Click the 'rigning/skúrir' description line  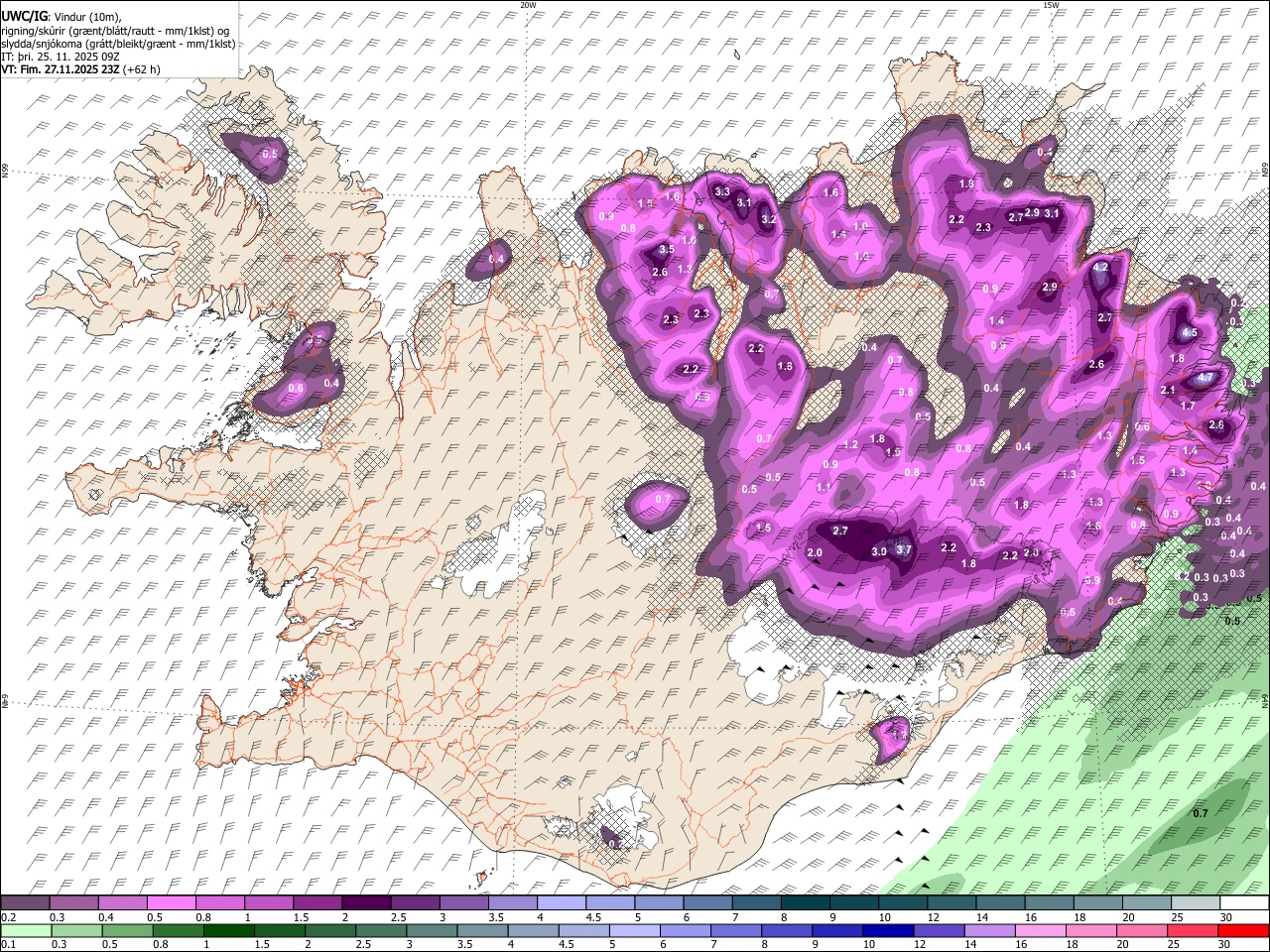(115, 31)
